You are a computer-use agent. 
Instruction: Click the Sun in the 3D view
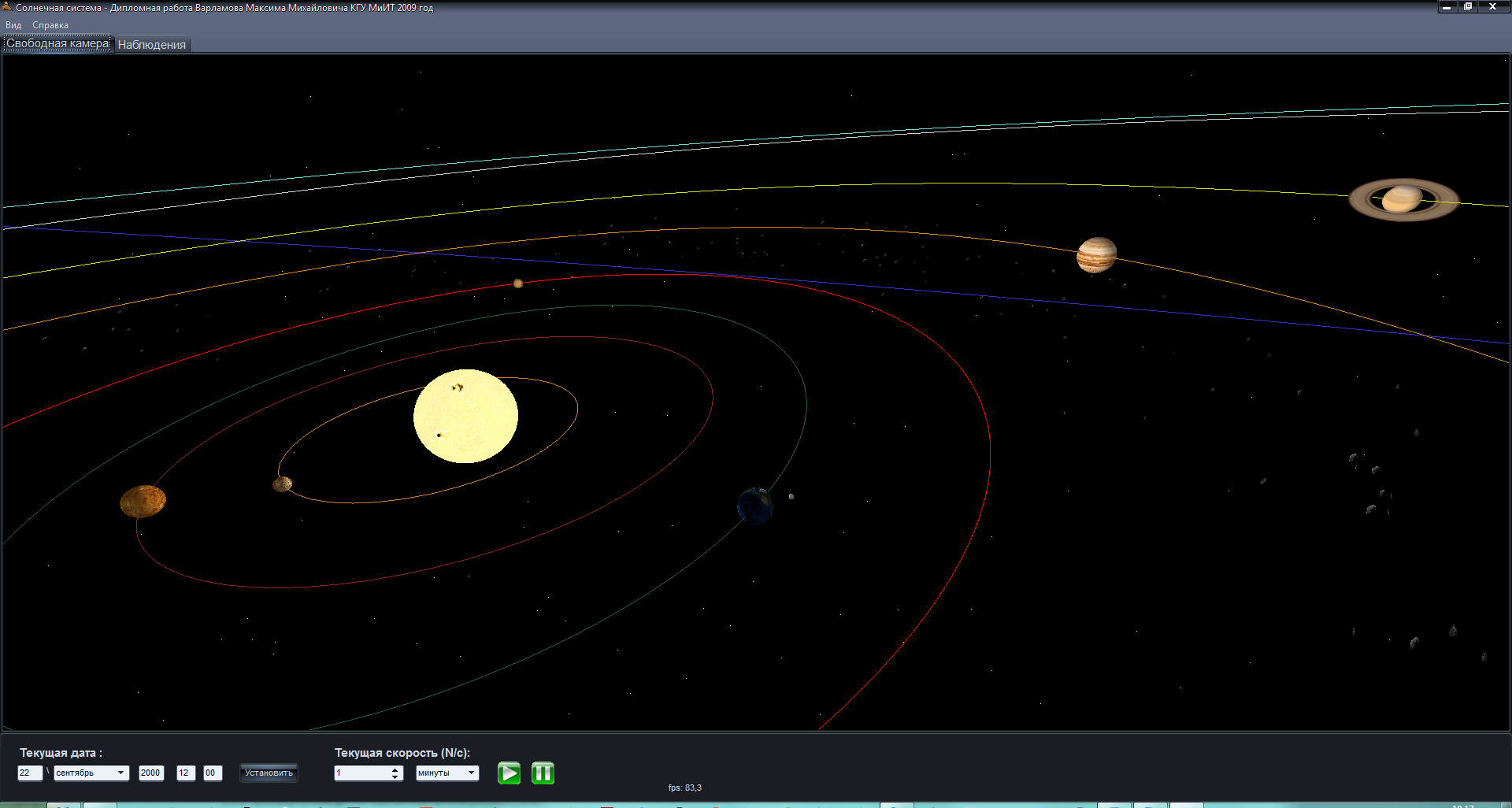[x=465, y=416]
